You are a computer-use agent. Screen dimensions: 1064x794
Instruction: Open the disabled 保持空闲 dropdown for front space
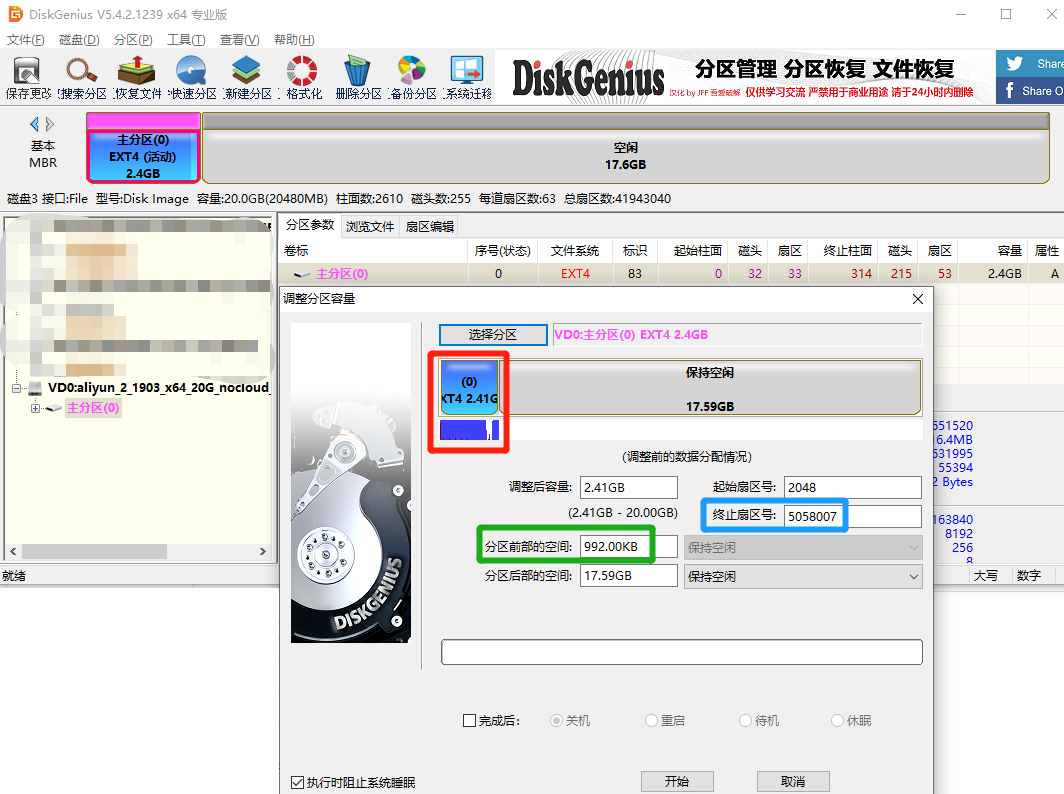pos(803,548)
